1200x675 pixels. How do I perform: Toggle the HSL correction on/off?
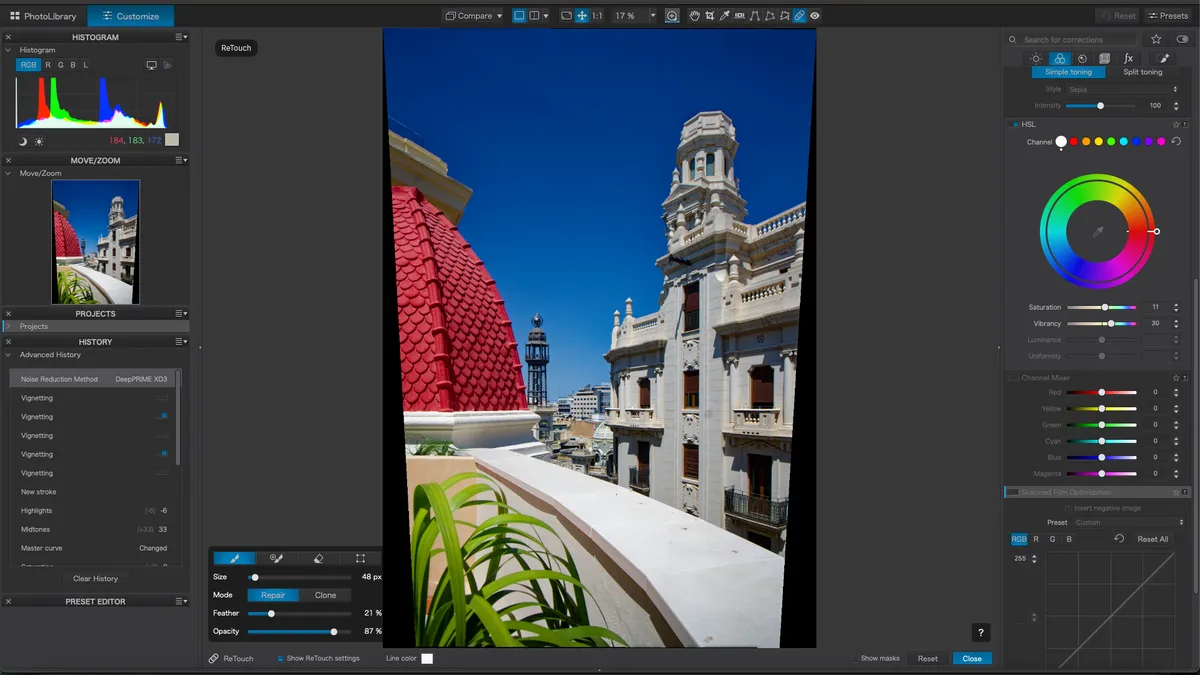click(1014, 125)
